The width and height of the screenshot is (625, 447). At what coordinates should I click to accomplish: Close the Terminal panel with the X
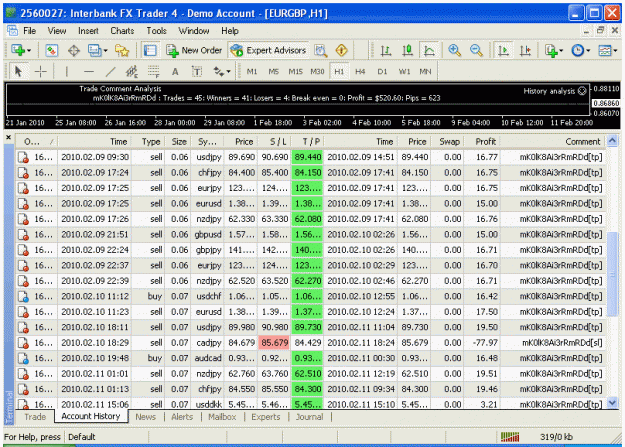click(x=9, y=138)
